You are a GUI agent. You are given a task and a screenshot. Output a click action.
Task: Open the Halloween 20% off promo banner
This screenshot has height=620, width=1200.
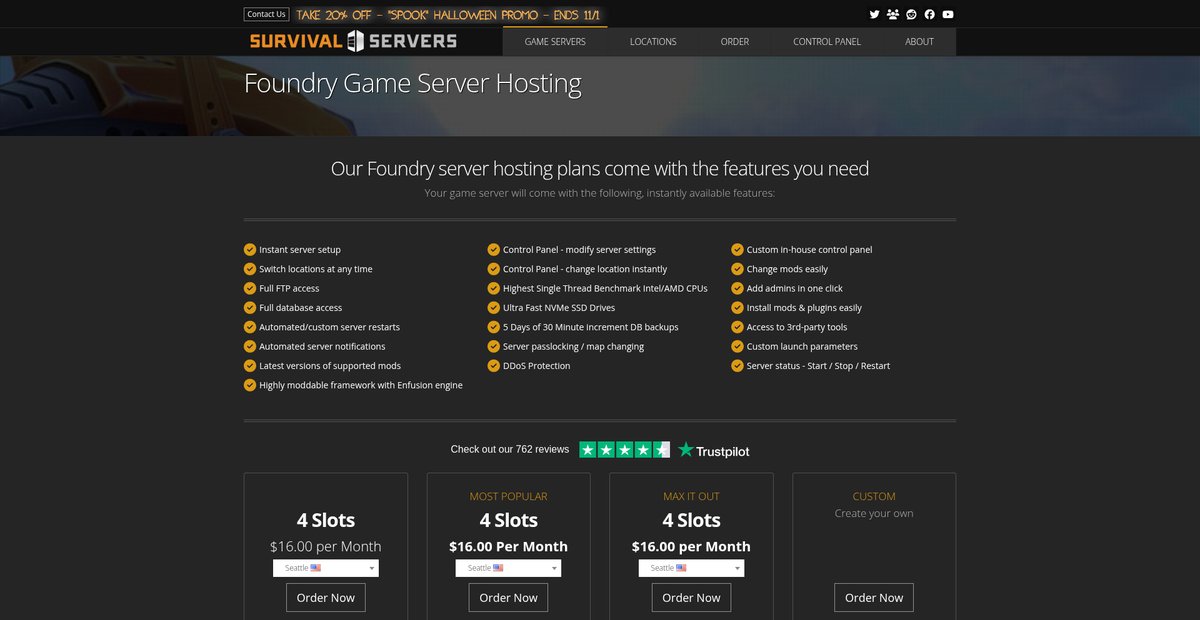pyautogui.click(x=450, y=15)
